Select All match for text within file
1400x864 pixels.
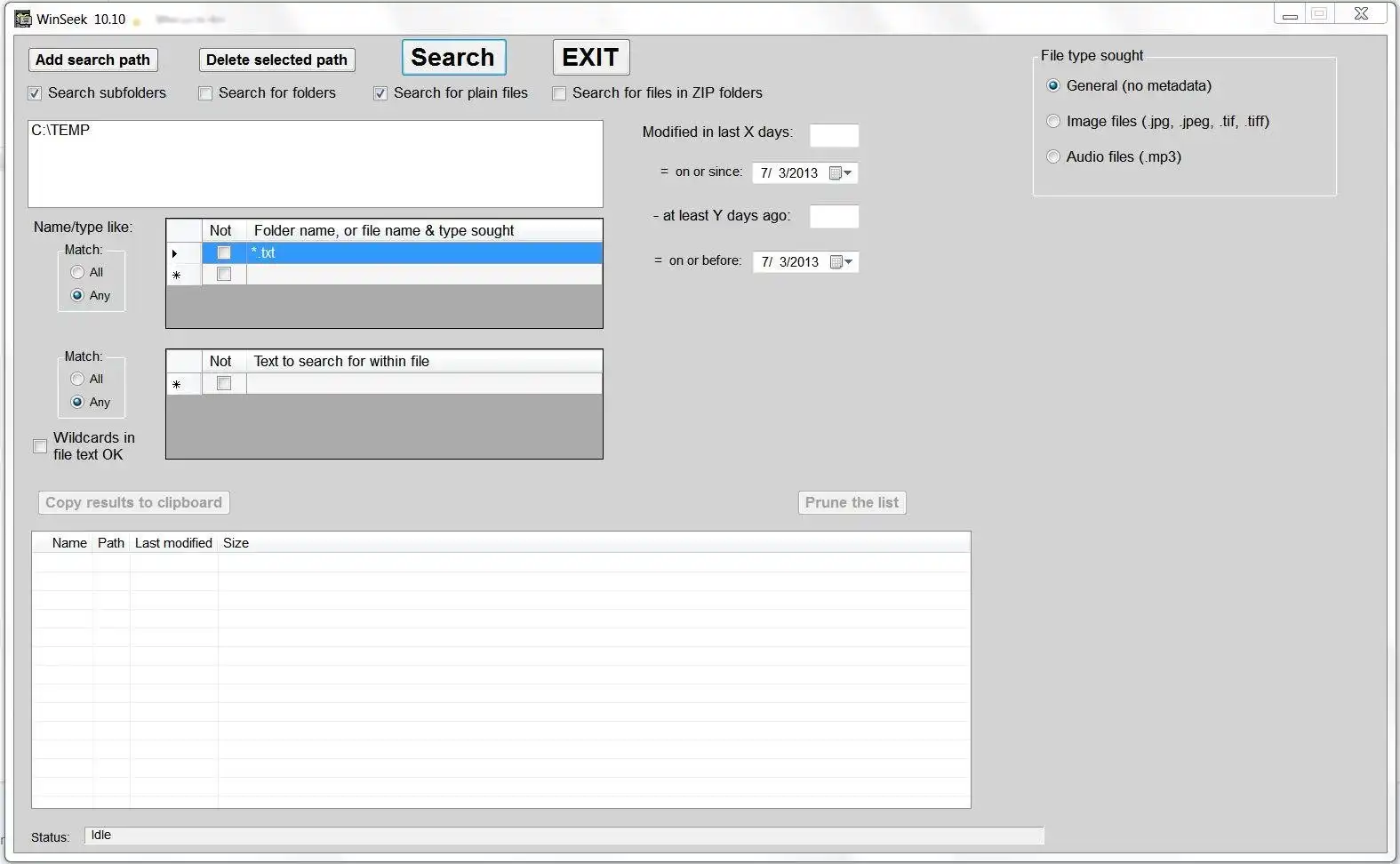click(x=77, y=380)
